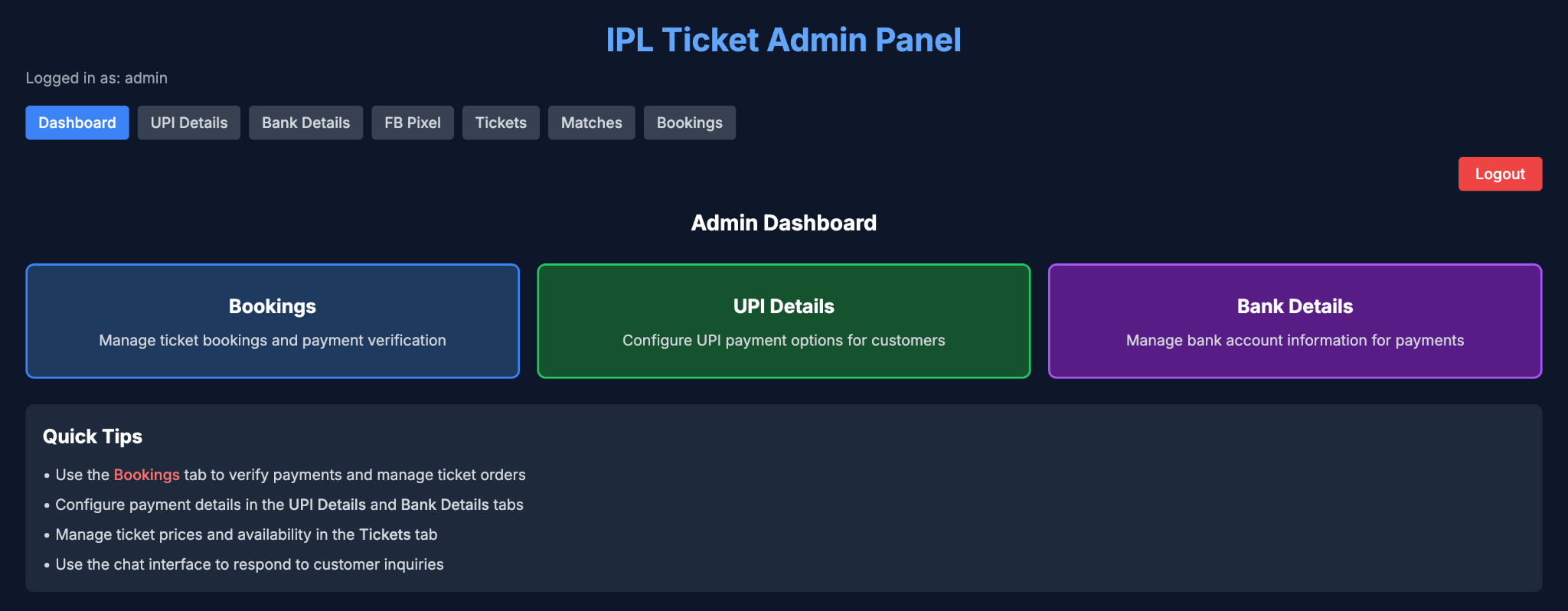The width and height of the screenshot is (1568, 611).
Task: Go to the Tickets tab
Action: point(501,123)
